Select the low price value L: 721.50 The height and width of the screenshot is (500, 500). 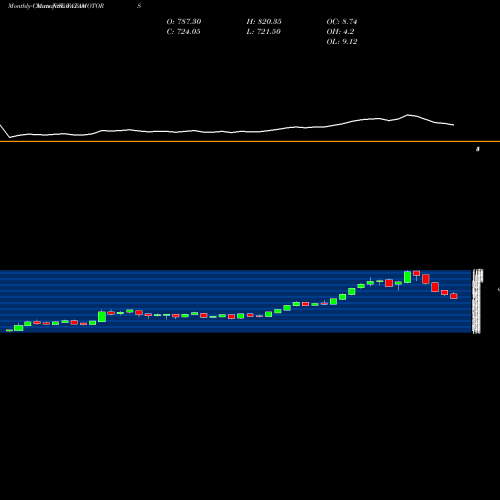263,32
